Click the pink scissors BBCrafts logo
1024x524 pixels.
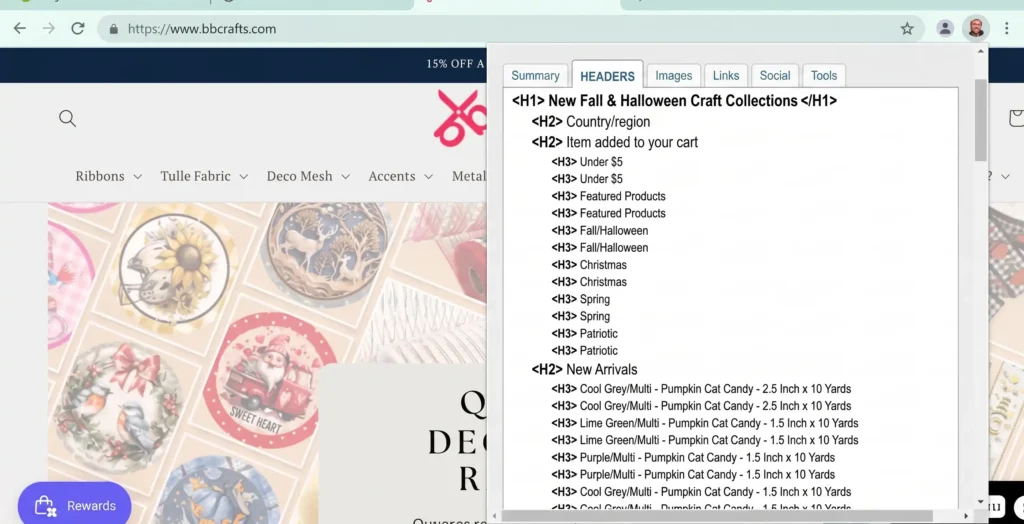pos(460,118)
